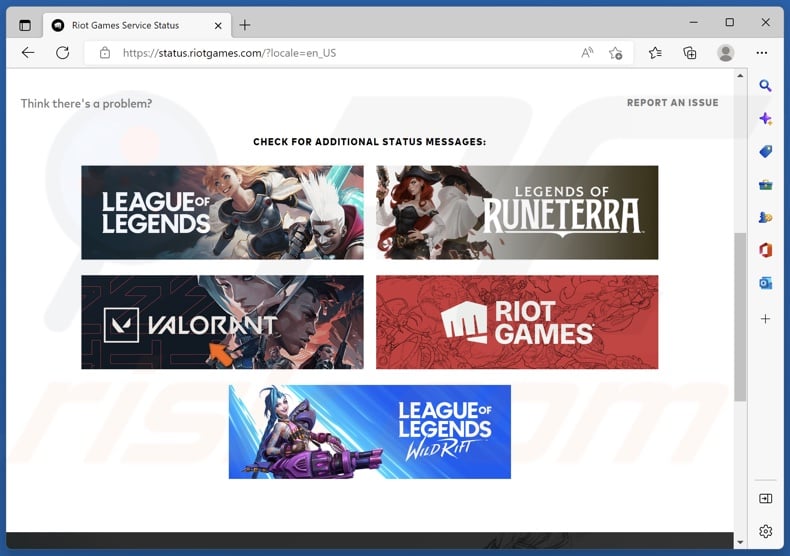Close the Riot Games Service Status tab
The height and width of the screenshot is (556, 790).
218,26
